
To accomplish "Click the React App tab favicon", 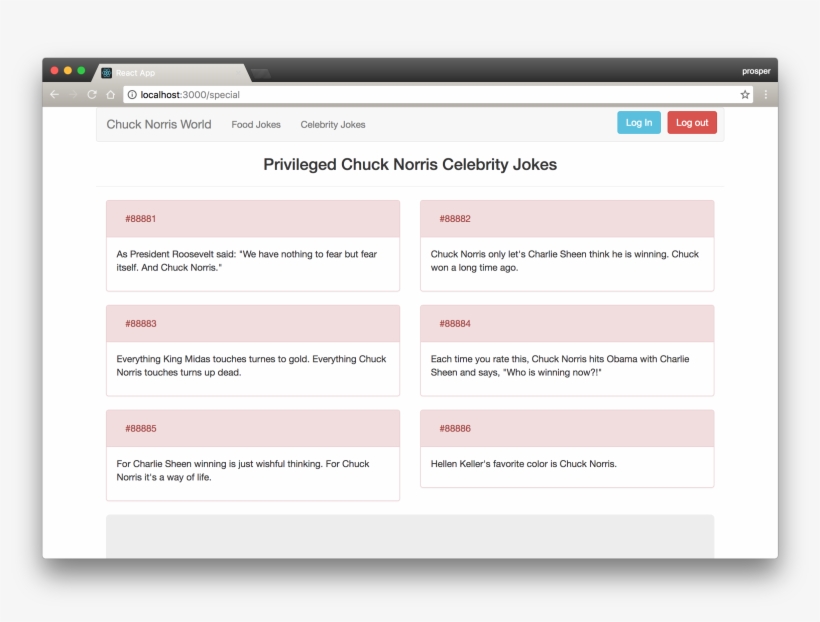I will 106,73.
